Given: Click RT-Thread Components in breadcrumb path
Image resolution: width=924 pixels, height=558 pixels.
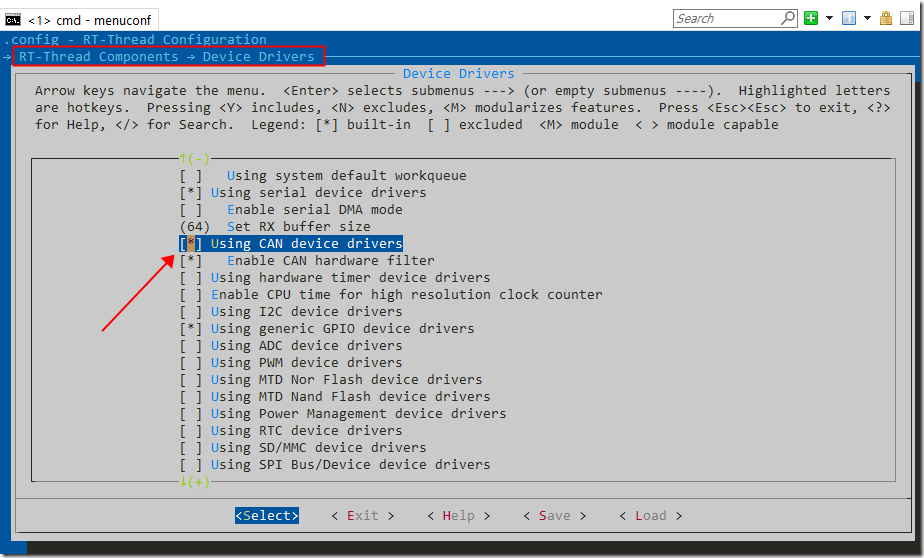Looking at the screenshot, I should tap(98, 57).
